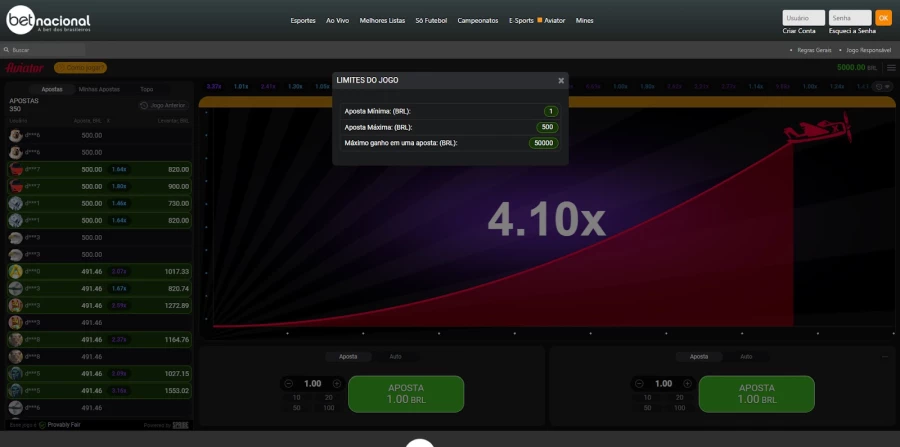Click the Bet Nacional logo
Image resolution: width=900 pixels, height=447 pixels.
pos(48,22)
